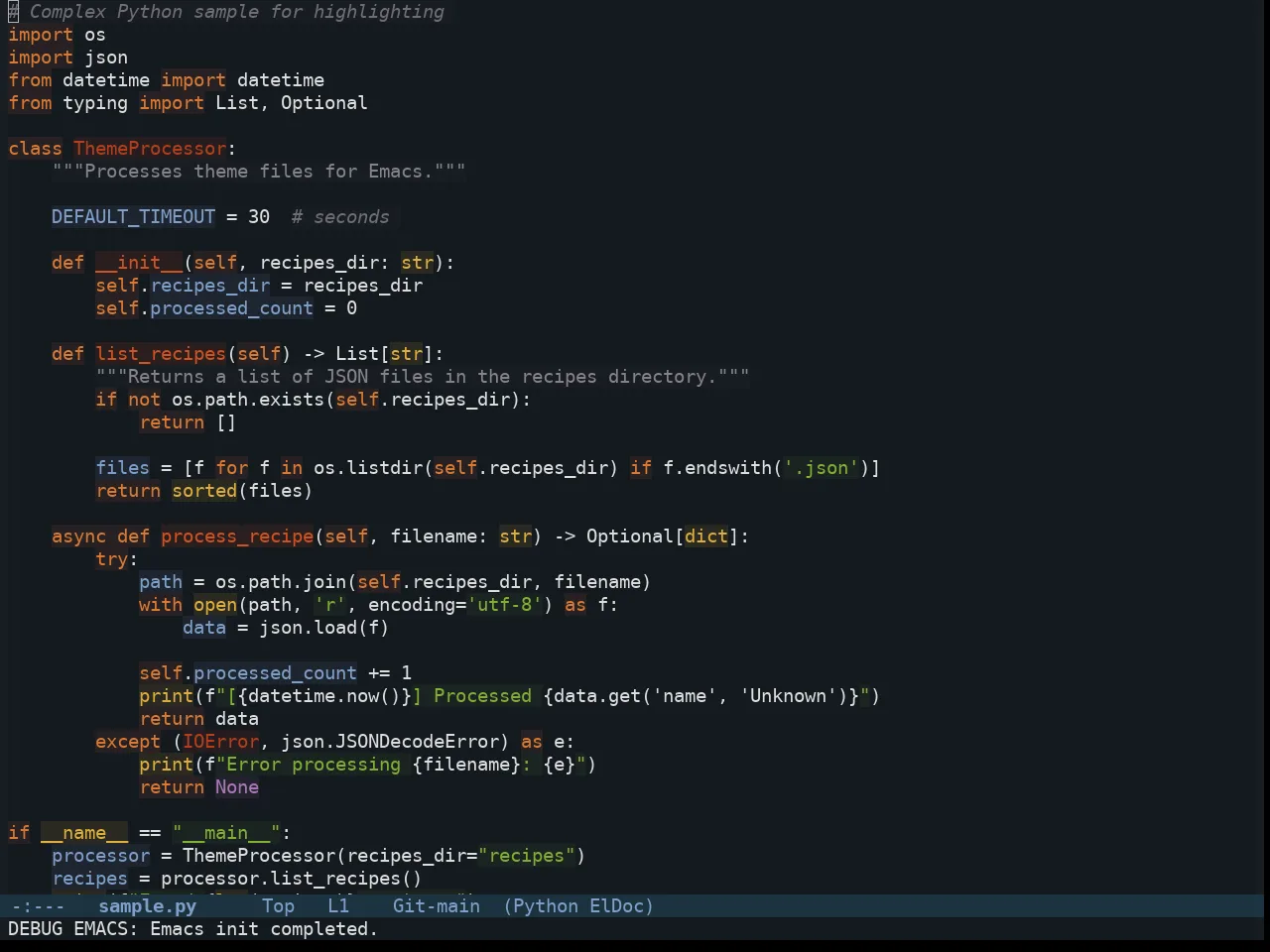Click 'os.path.exists' in the if statement

coord(248,400)
